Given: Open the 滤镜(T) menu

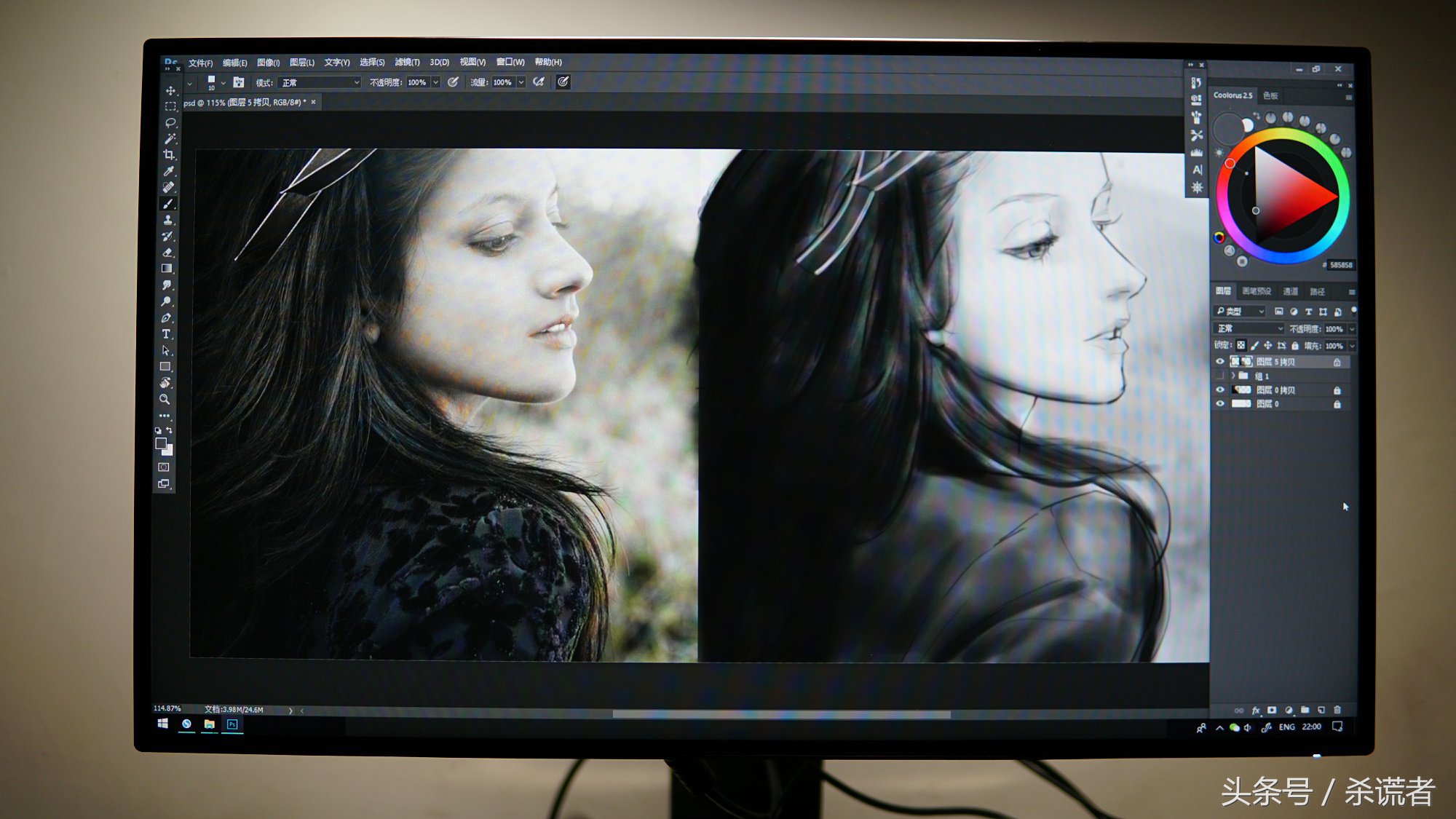Looking at the screenshot, I should [407, 63].
